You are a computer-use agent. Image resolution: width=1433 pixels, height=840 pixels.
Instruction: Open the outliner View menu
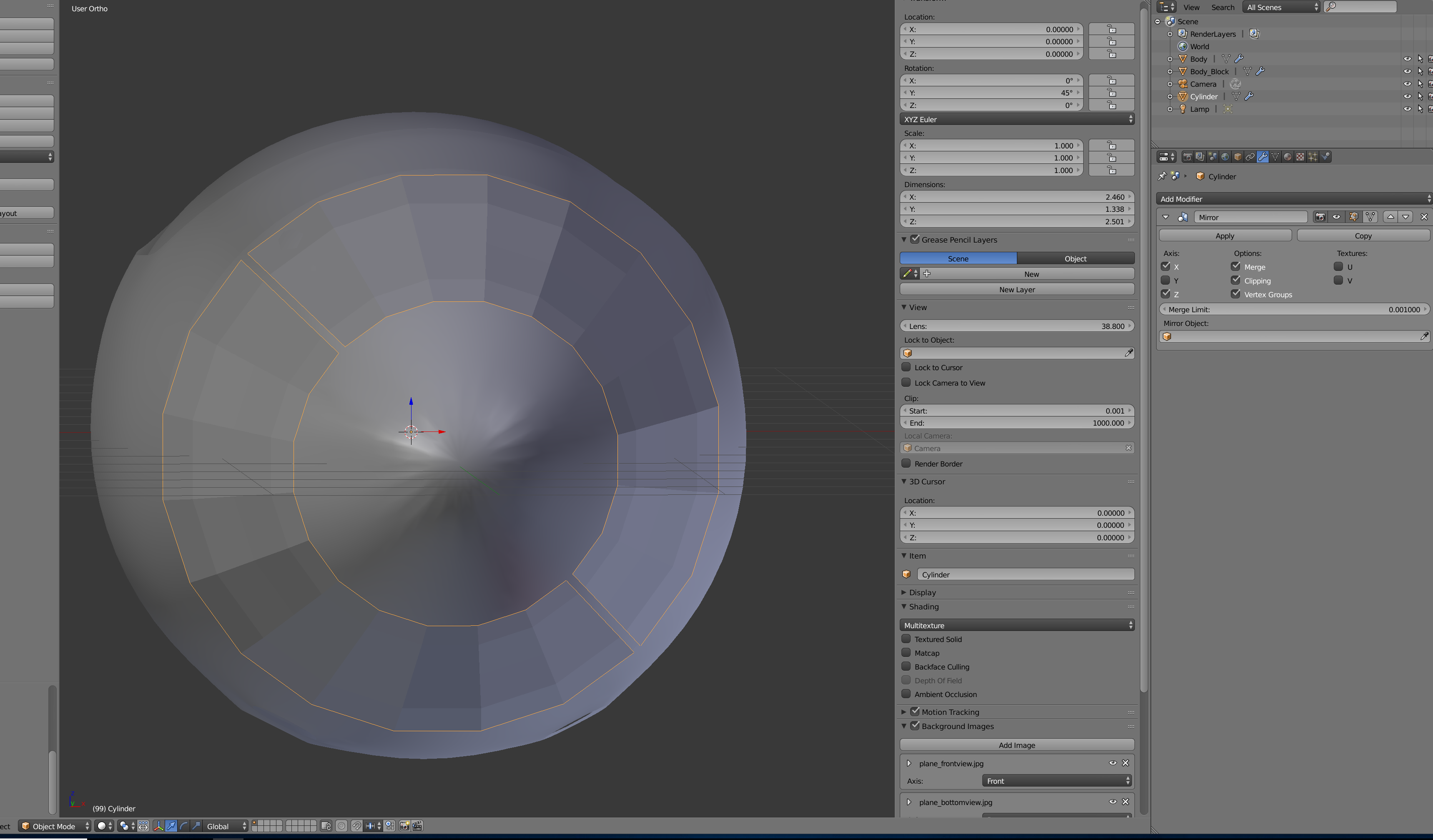pyautogui.click(x=1191, y=8)
